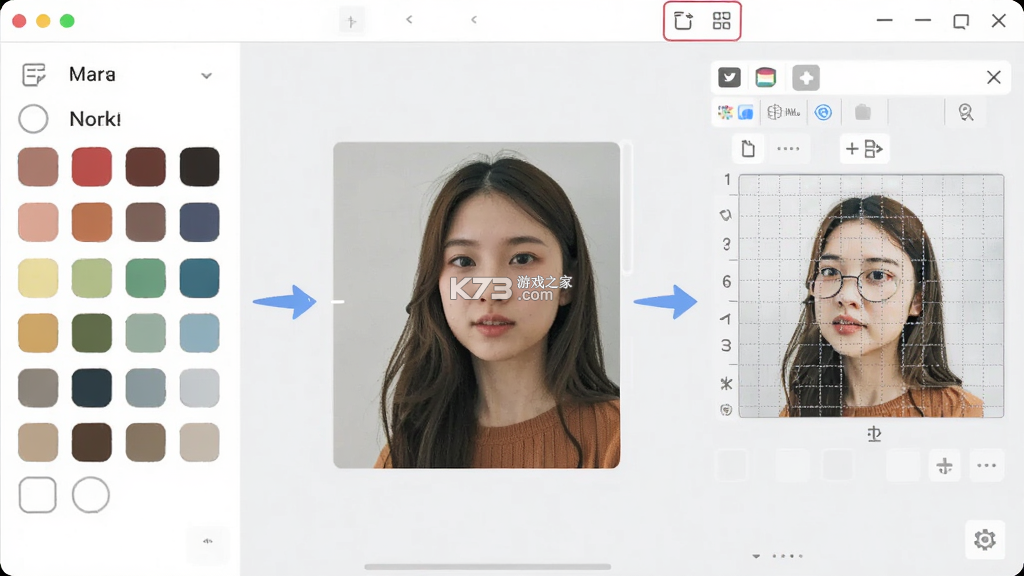Close the right side panel

click(994, 77)
